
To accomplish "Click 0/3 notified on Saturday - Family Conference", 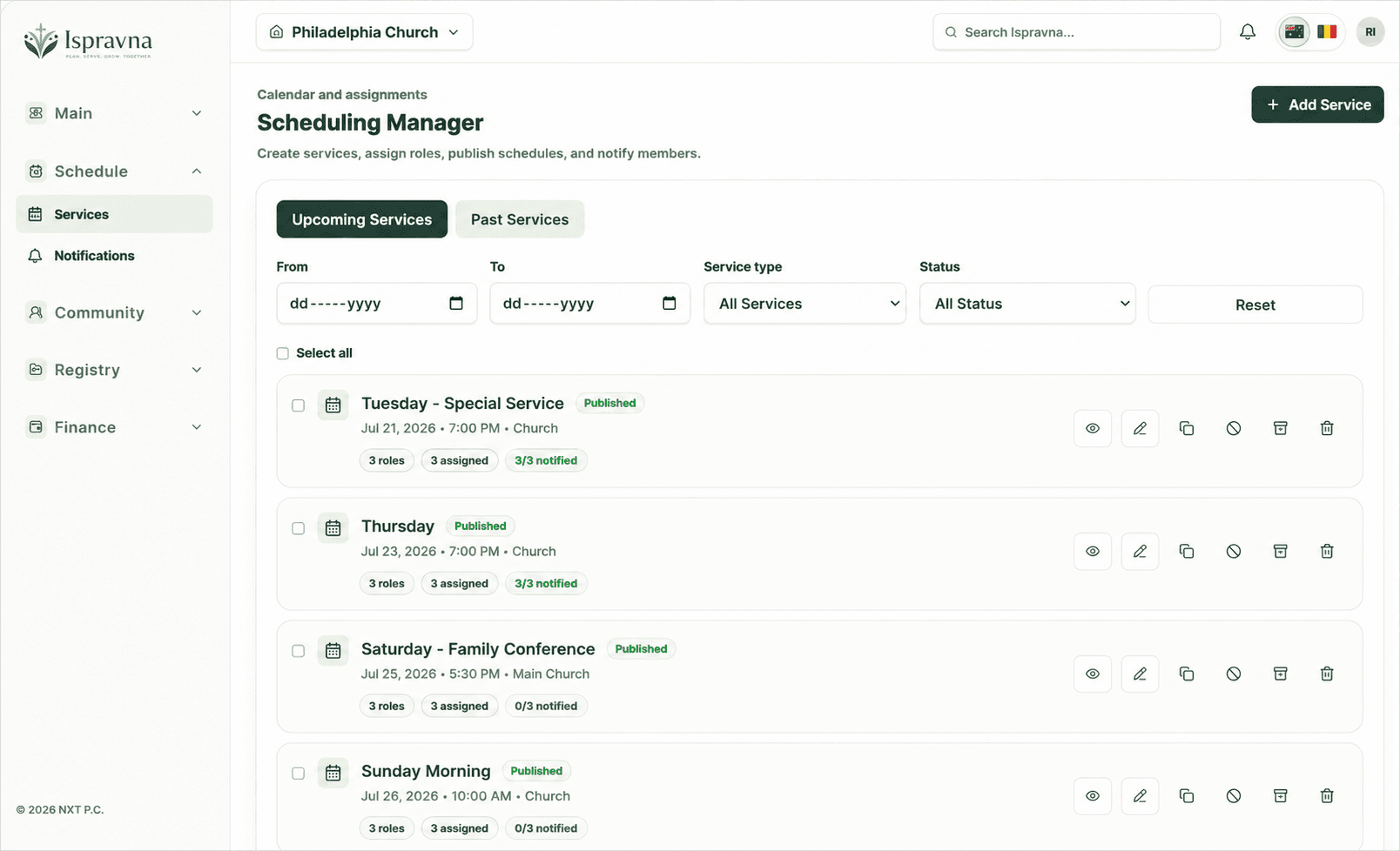I will click(546, 707).
